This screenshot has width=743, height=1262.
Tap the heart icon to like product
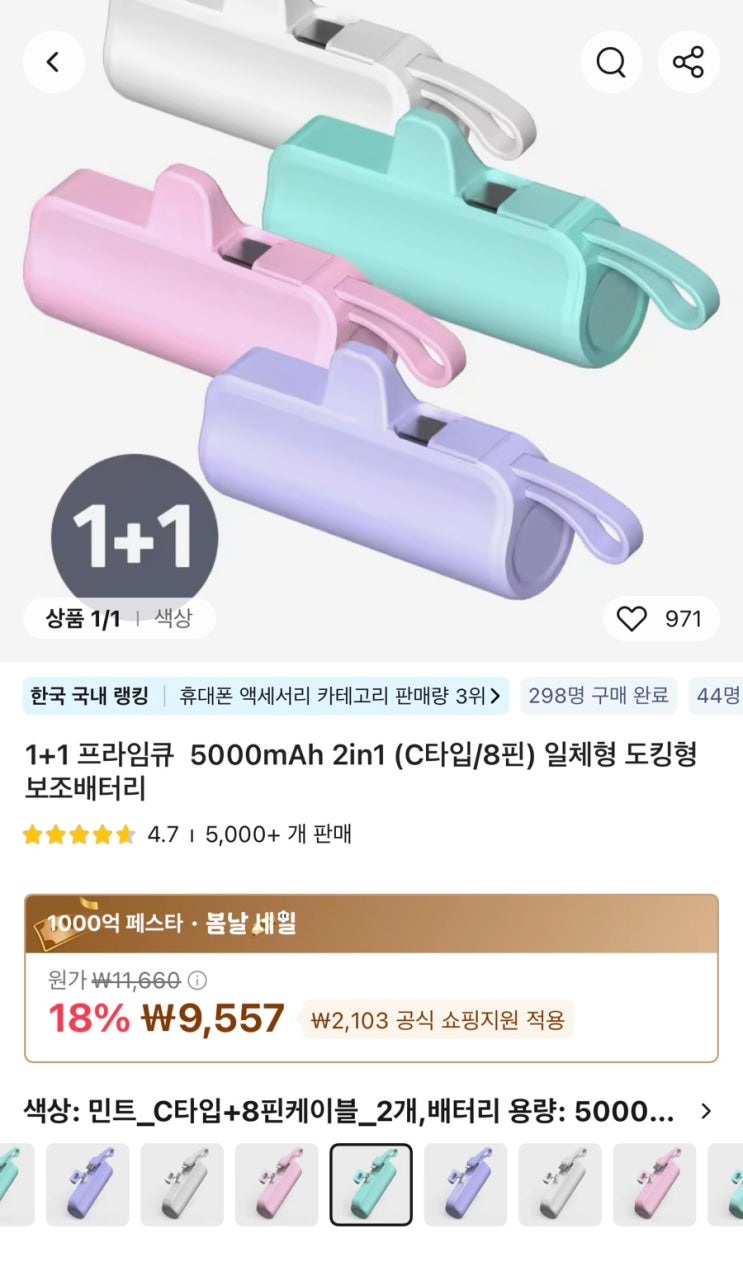tap(631, 619)
